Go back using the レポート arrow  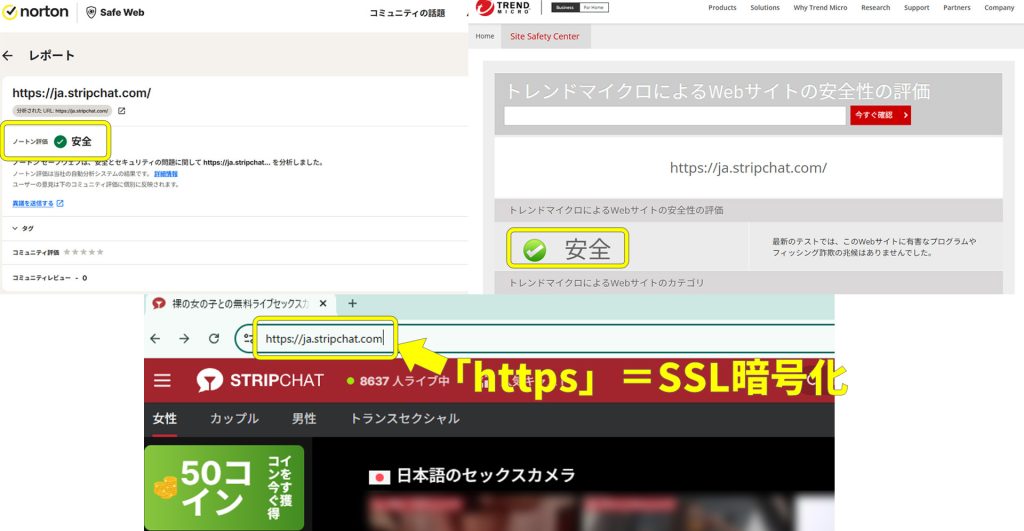pyautogui.click(x=8, y=56)
